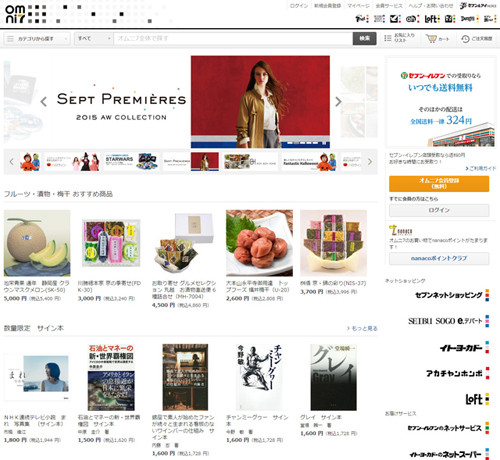Click the Seven & i Holdings logo
500x460 pixels.
point(478,6)
